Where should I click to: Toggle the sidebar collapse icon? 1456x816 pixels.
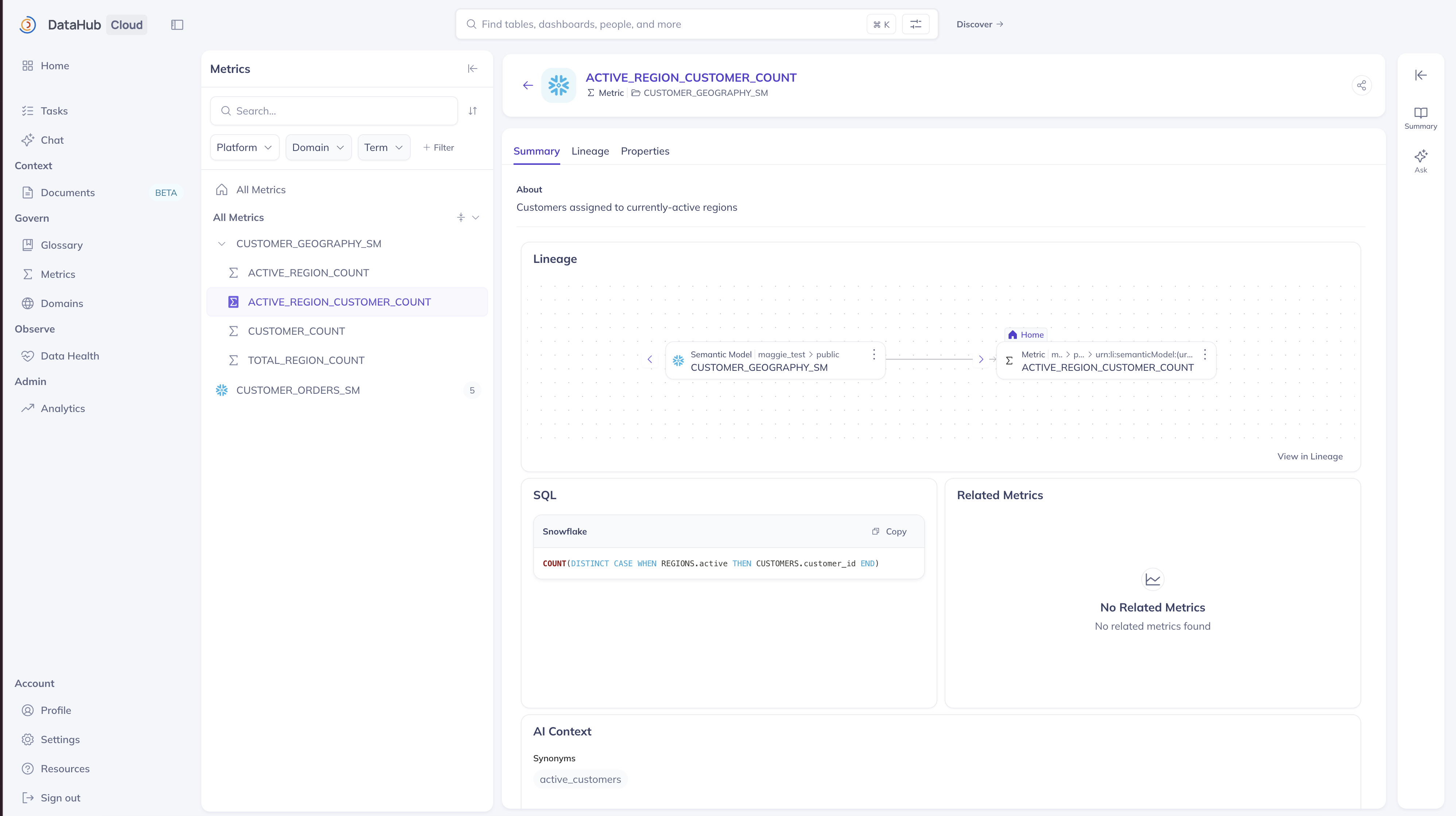pos(177,24)
